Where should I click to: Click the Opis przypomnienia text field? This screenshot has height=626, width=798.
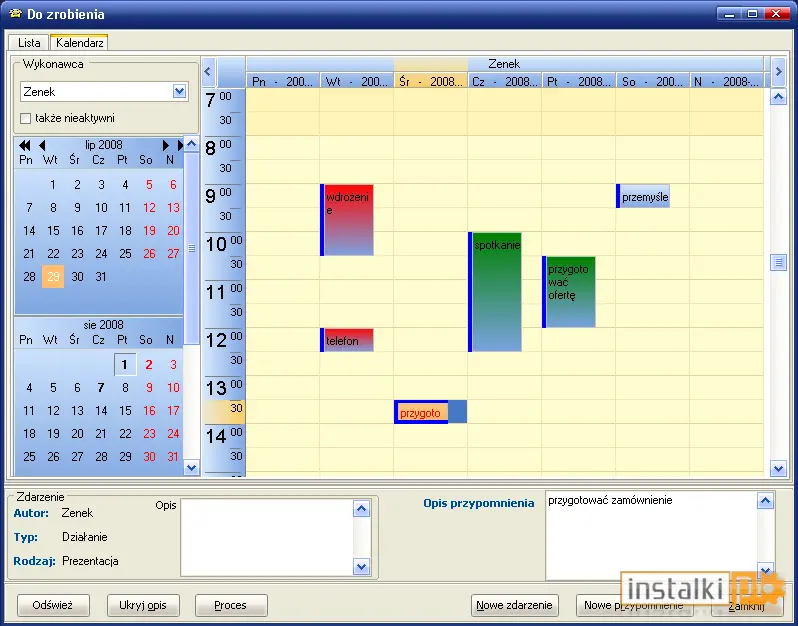[651, 535]
